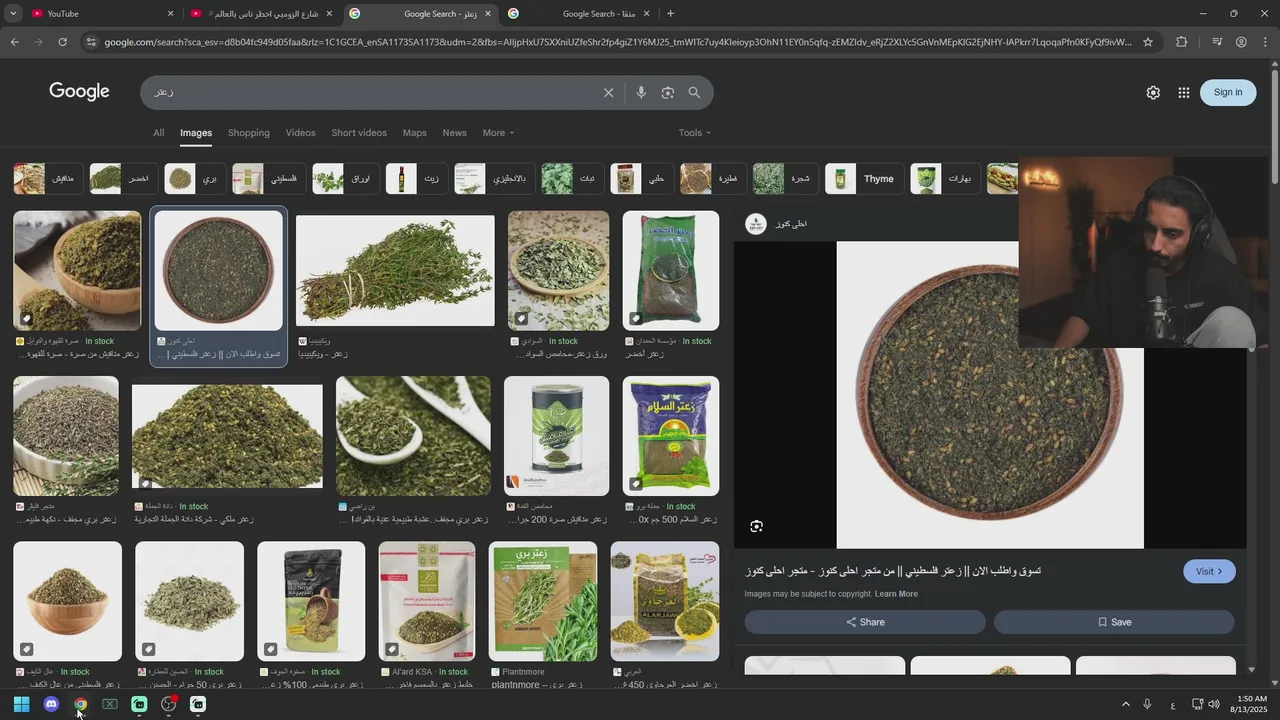Open Xbox Game Bar taskbar icon
The width and height of the screenshot is (1280, 720).
pos(110,704)
